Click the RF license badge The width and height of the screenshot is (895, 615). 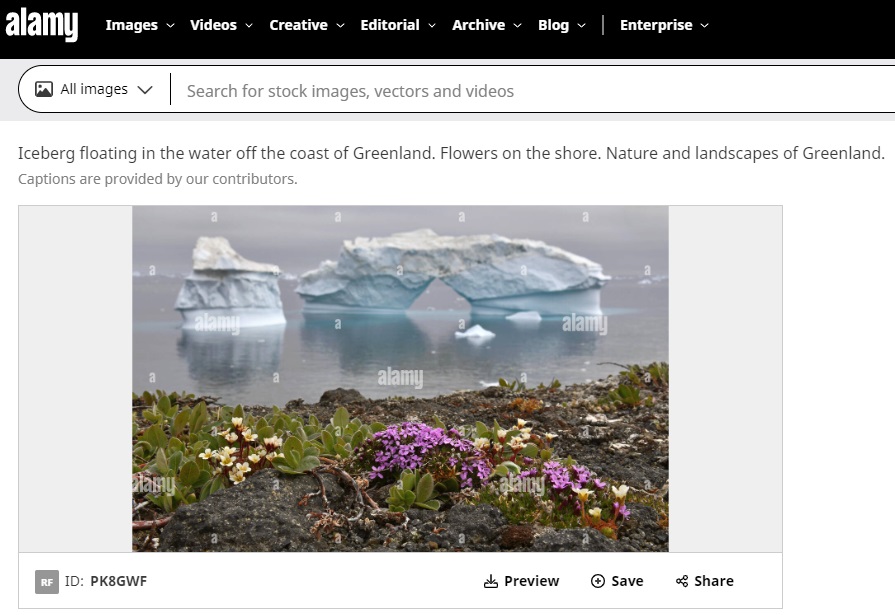tap(47, 582)
